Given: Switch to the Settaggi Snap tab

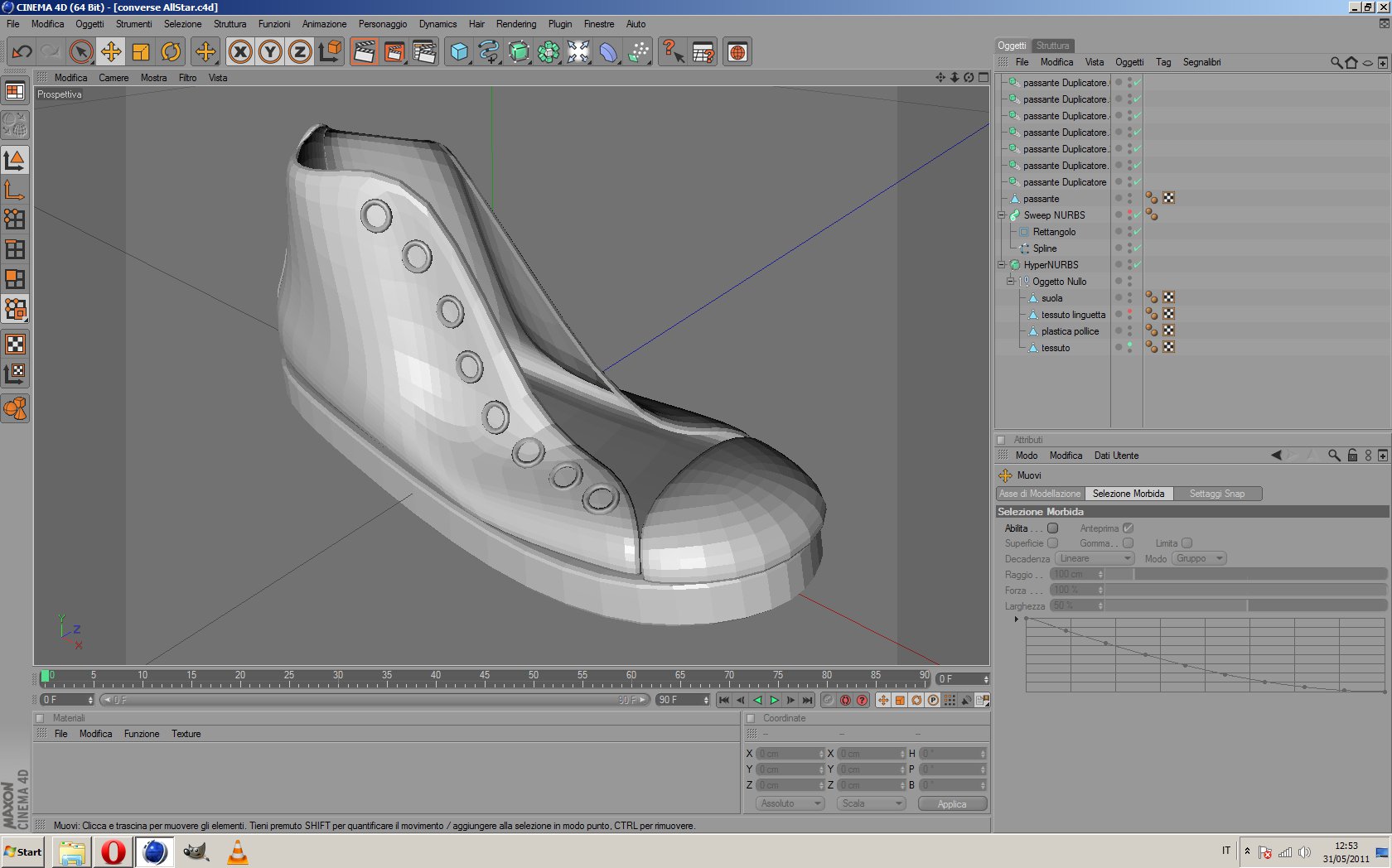Looking at the screenshot, I should click(x=1216, y=494).
